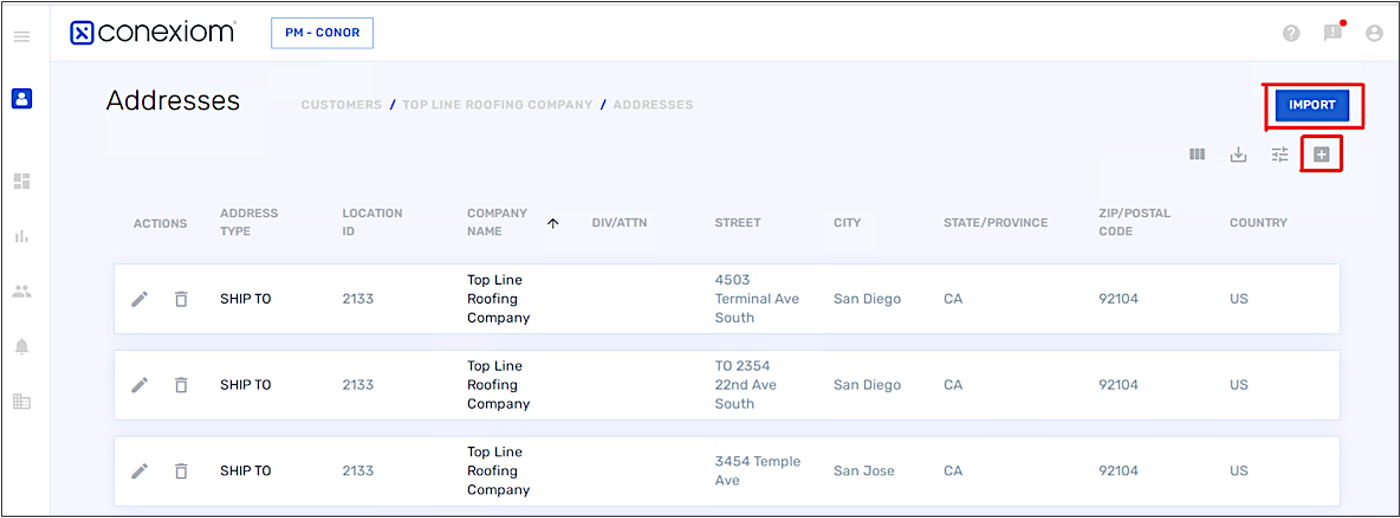Open the hamburger navigation menu
Screen dimensions: 1400x518
22,37
